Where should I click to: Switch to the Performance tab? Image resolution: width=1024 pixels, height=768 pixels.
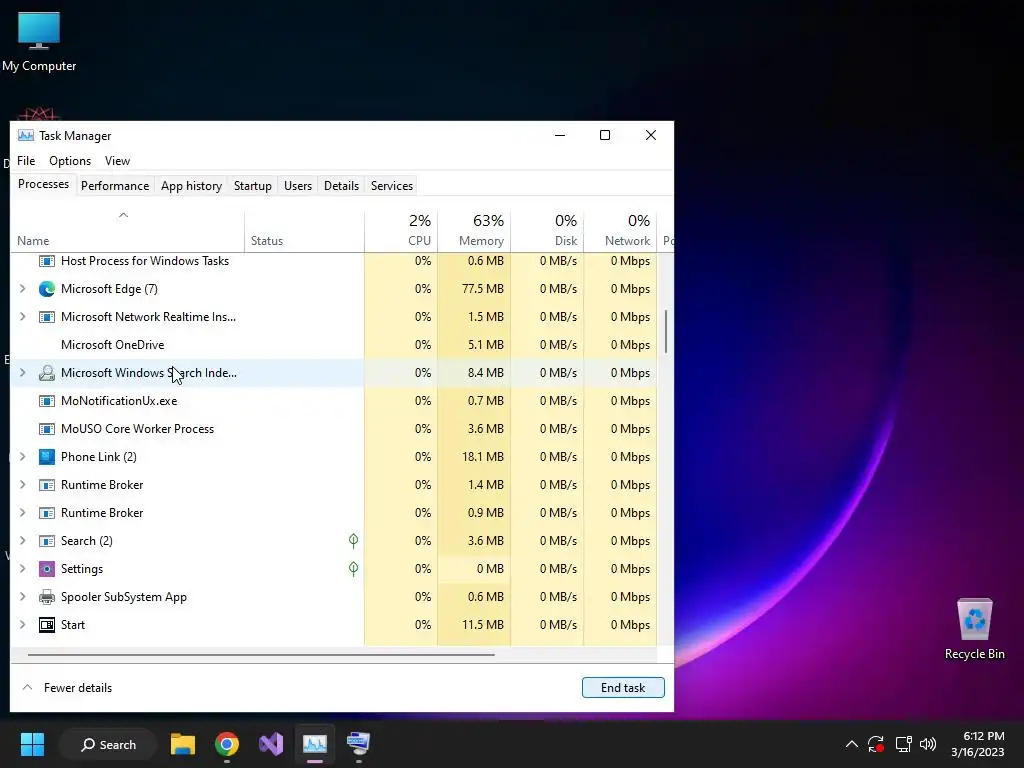[115, 186]
